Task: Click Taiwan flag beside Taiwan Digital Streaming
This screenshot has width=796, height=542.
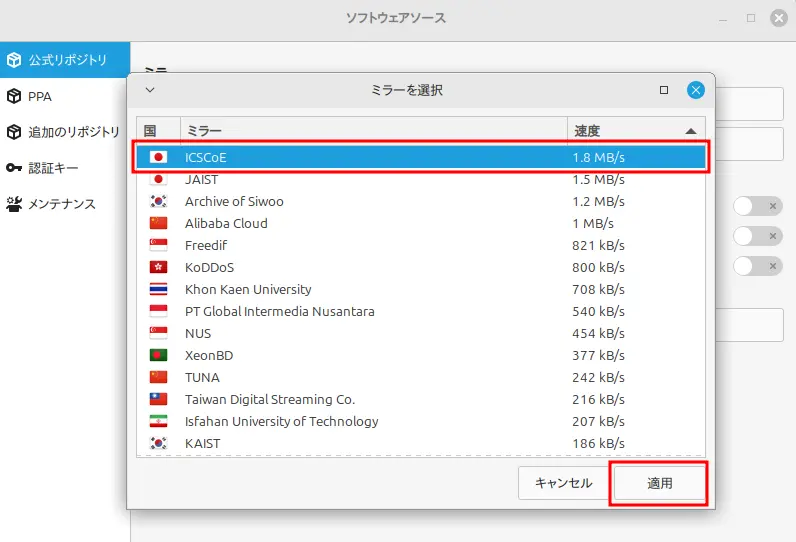Action: [x=158, y=399]
